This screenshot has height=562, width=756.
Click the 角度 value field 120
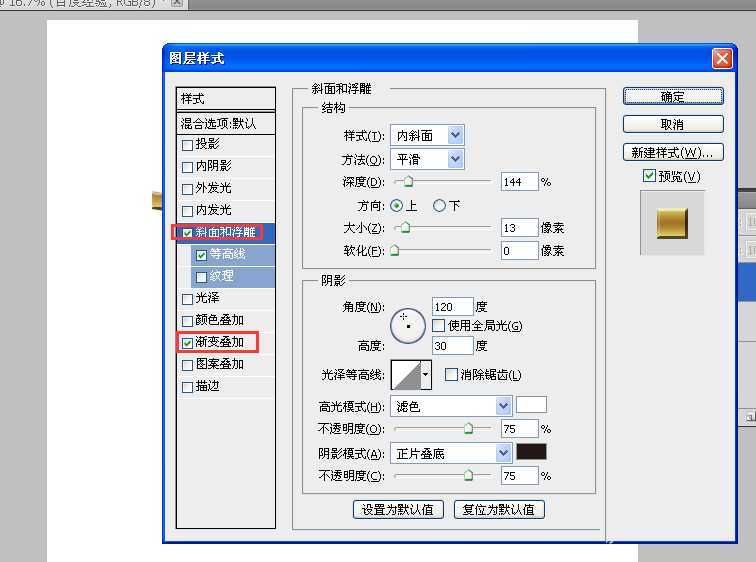point(453,307)
